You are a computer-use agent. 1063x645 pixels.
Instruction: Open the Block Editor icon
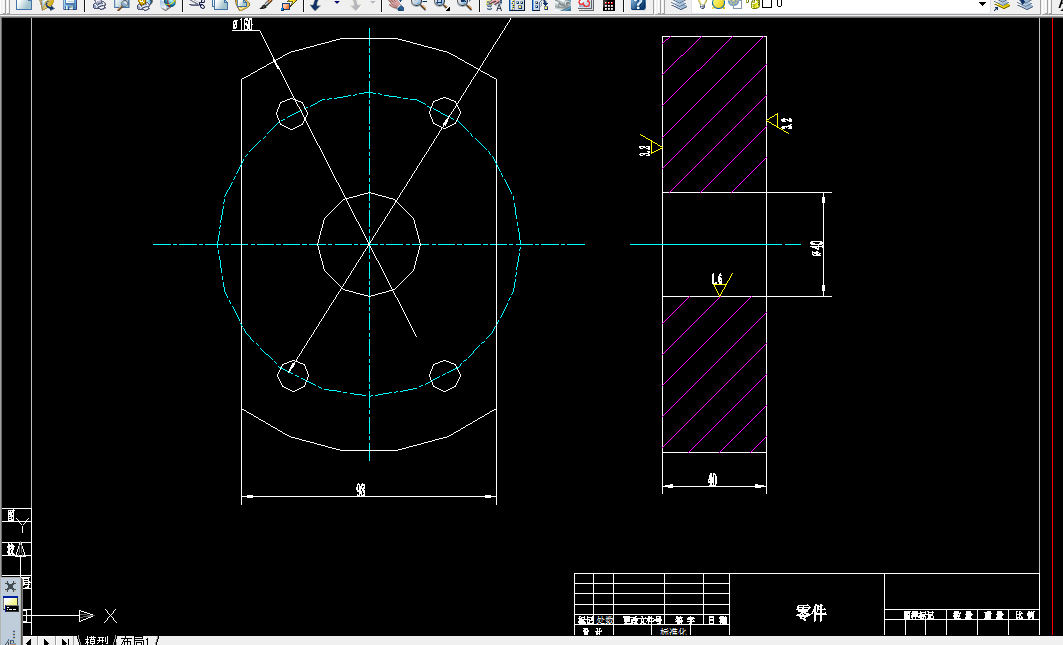click(x=289, y=4)
